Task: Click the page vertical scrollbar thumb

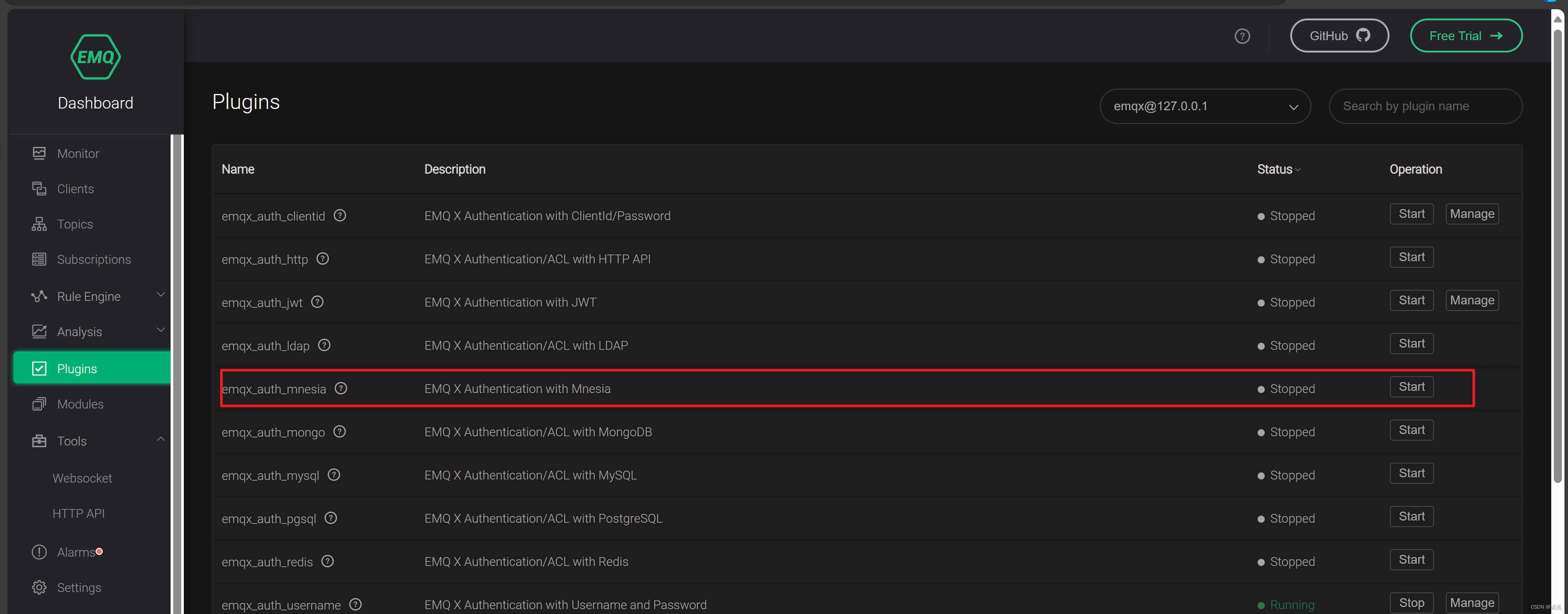Action: (x=1558, y=256)
